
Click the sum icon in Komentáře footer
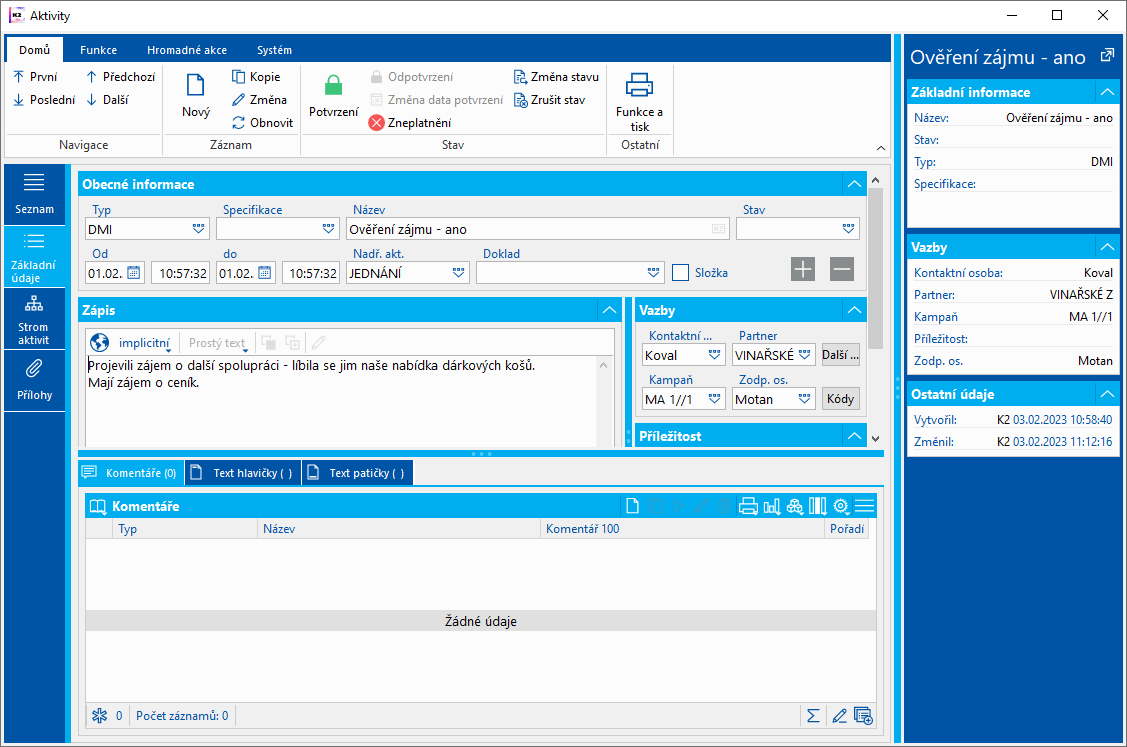point(813,716)
